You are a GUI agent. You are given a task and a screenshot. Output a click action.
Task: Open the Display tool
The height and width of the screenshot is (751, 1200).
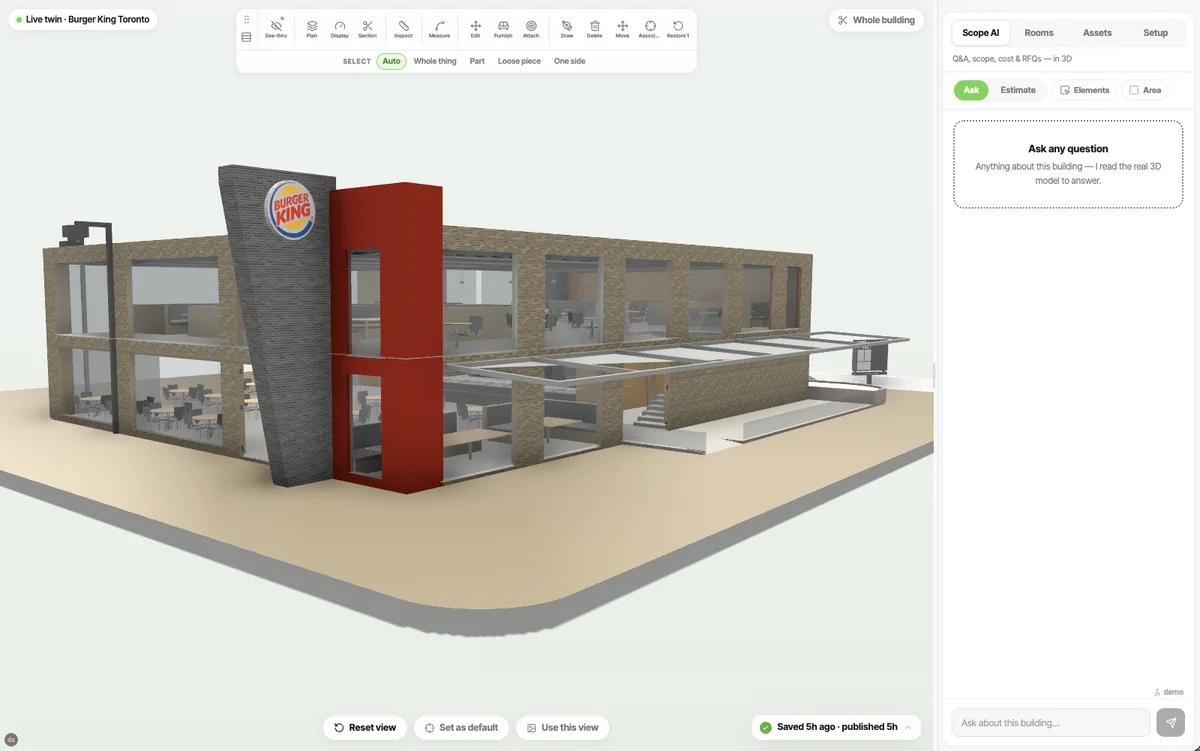pos(340,28)
